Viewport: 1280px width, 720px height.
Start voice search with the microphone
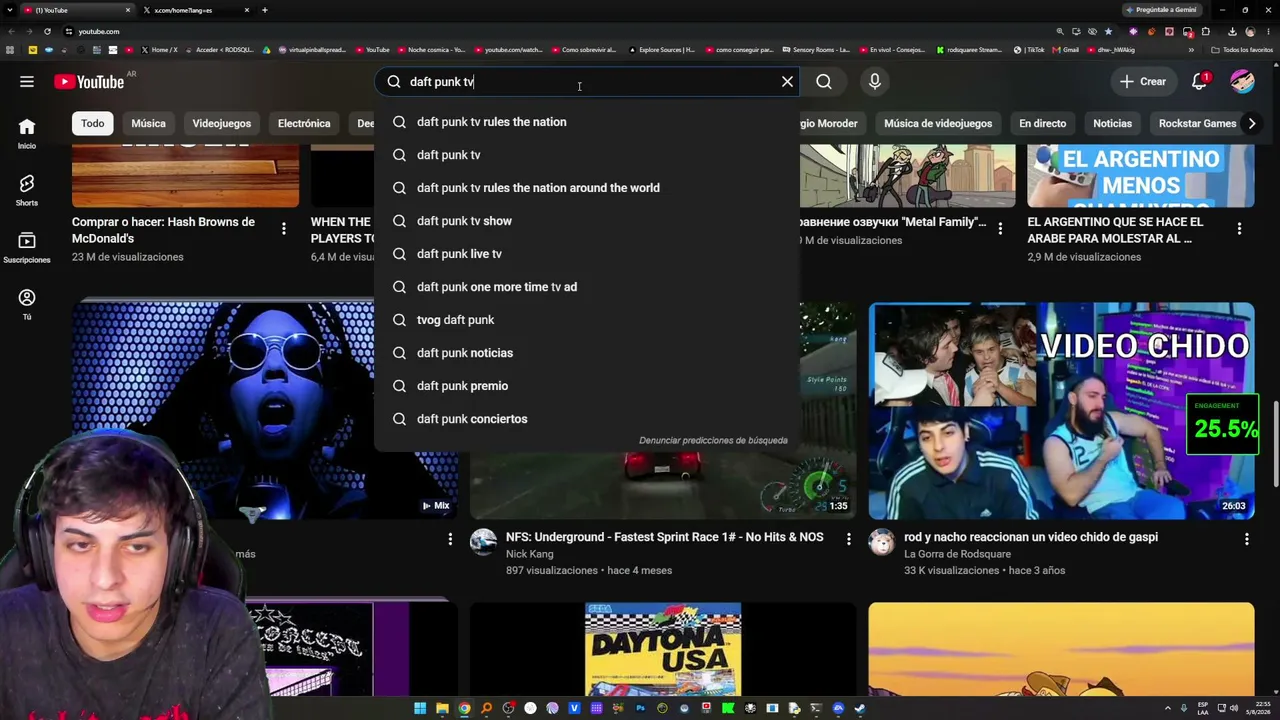(x=875, y=82)
